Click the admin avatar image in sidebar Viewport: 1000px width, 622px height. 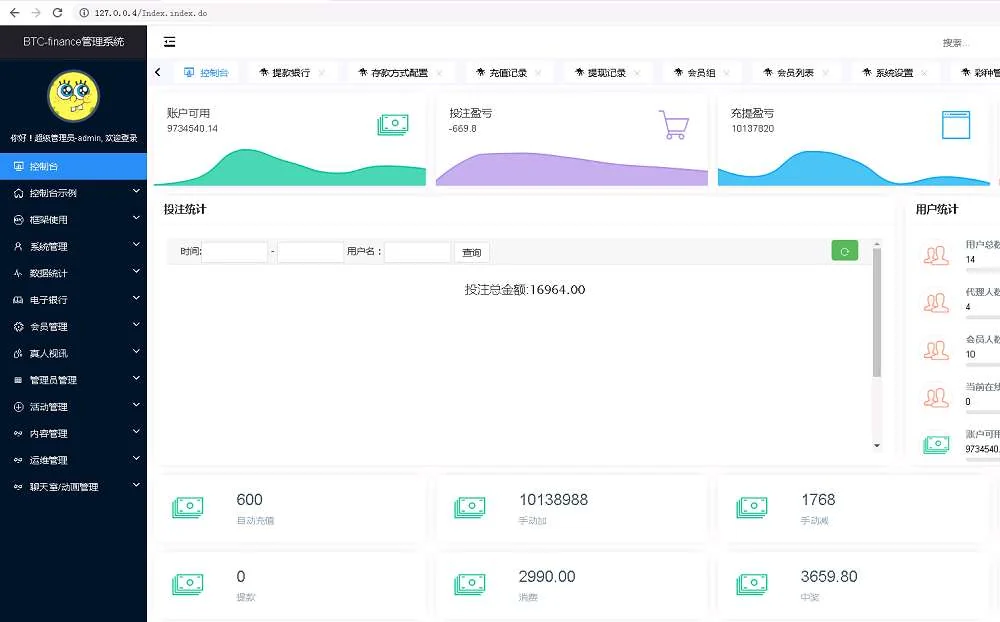pyautogui.click(x=73, y=96)
